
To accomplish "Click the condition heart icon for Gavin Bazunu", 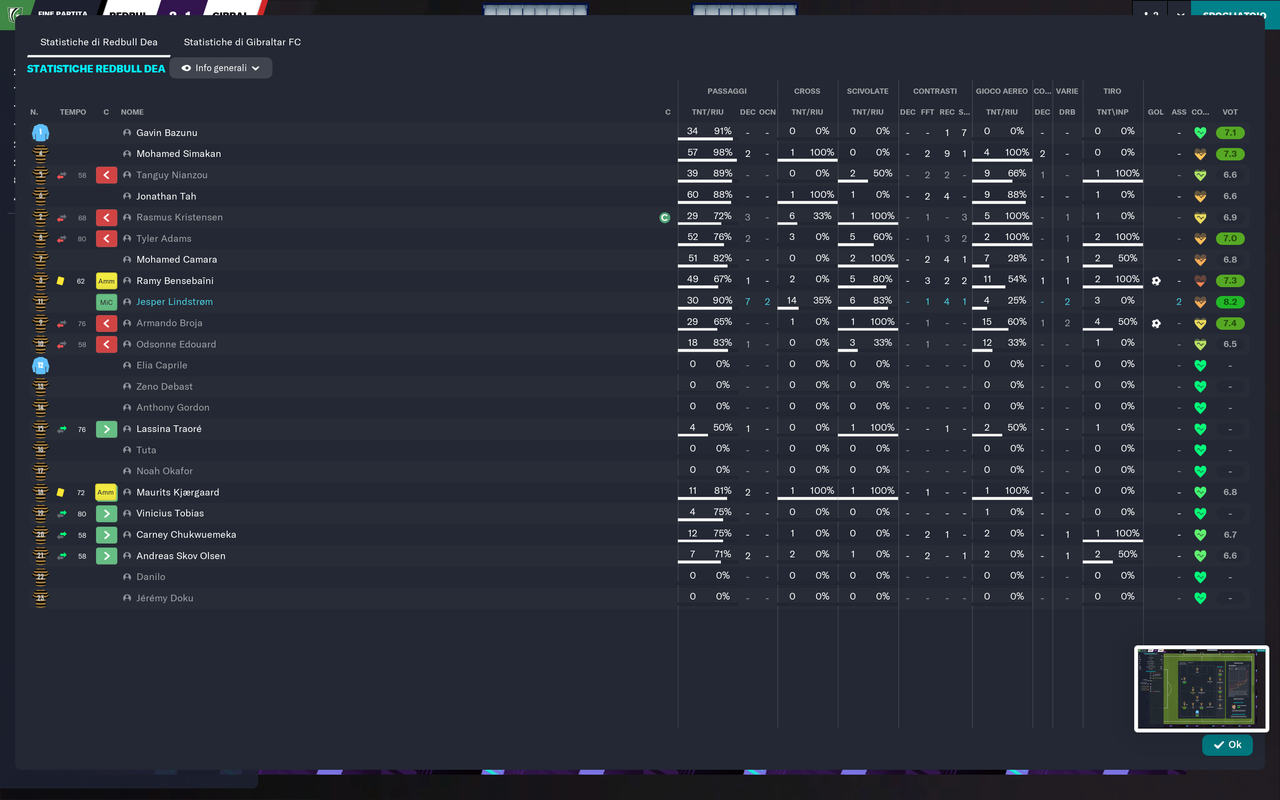I will click(1200, 133).
